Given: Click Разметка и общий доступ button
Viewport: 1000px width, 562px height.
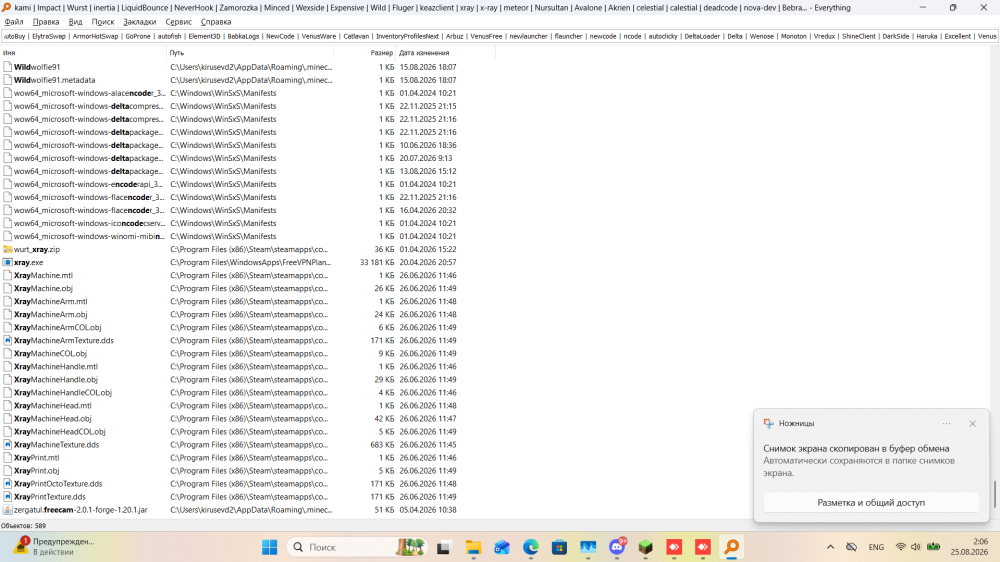Looking at the screenshot, I should pos(871,503).
